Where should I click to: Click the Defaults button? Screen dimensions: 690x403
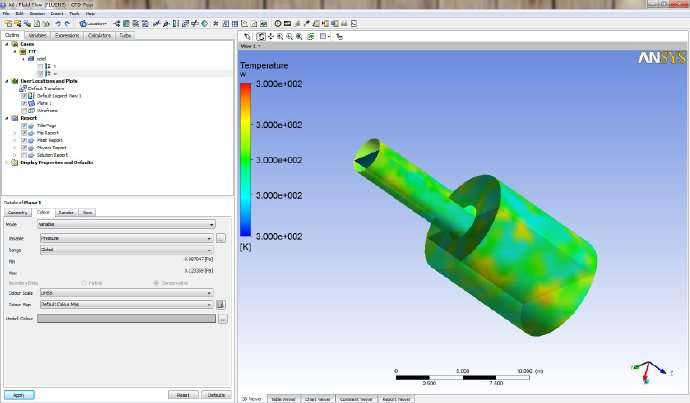pyautogui.click(x=215, y=394)
